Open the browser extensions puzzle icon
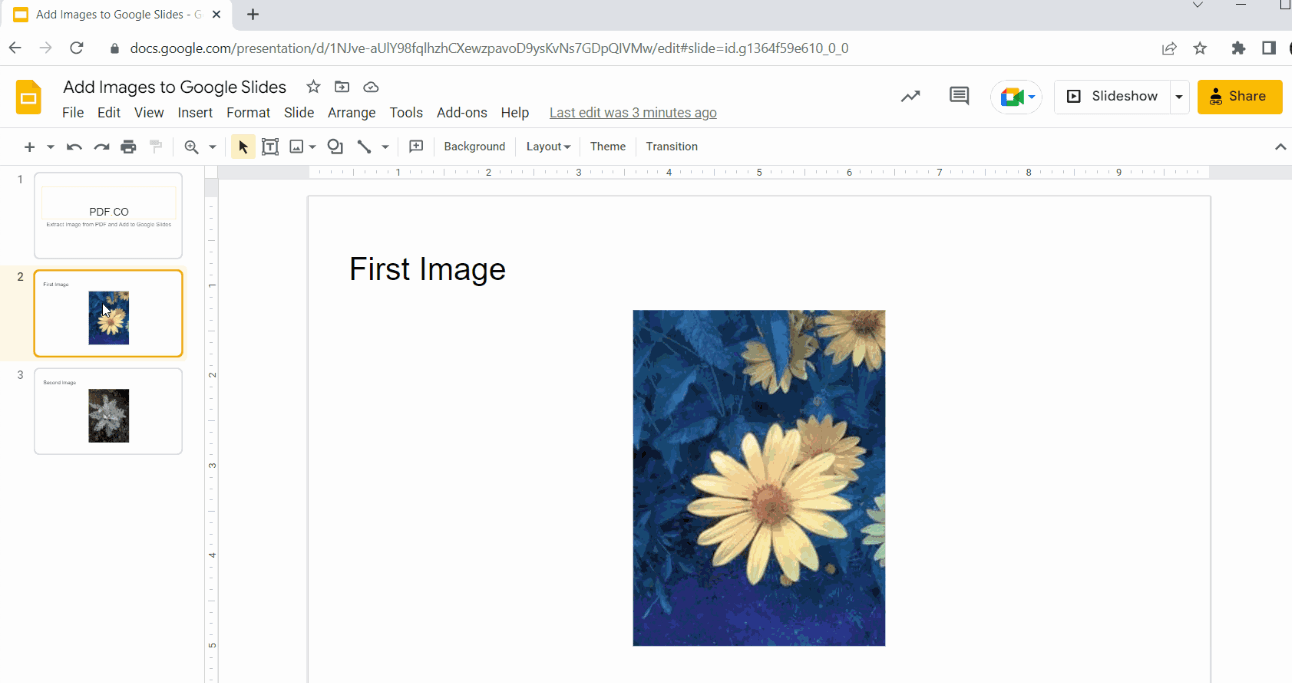The width and height of the screenshot is (1292, 683). point(1238,48)
